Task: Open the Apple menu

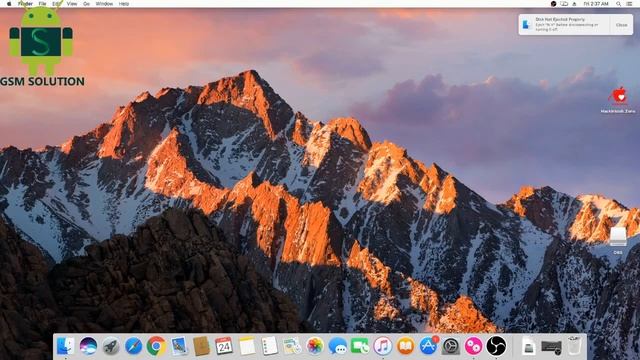Action: [9, 4]
